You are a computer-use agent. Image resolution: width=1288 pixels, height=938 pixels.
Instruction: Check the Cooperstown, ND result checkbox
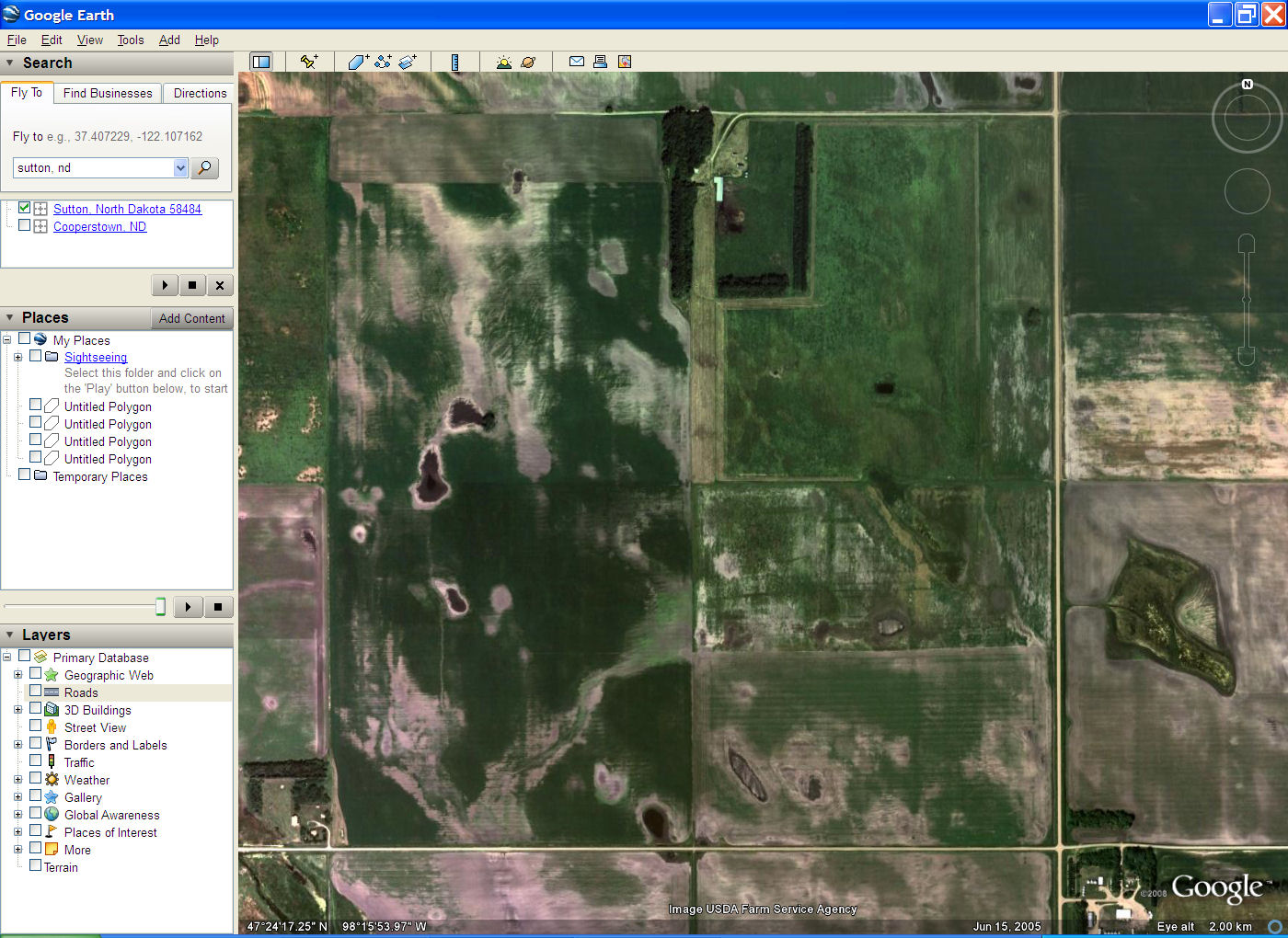pos(24,225)
